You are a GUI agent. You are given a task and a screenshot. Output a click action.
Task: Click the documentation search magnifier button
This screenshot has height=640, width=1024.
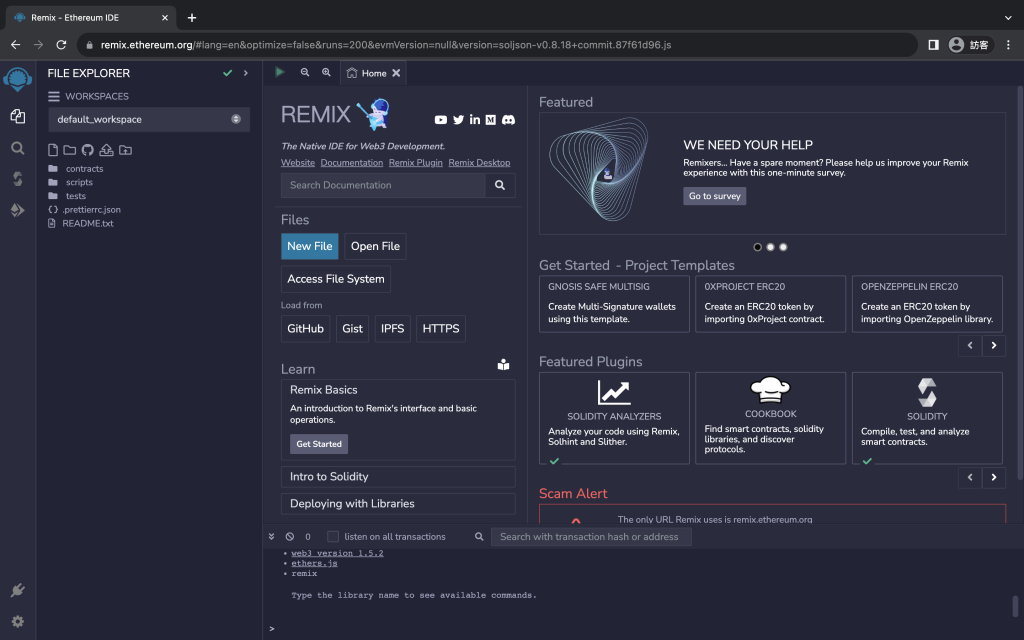(x=500, y=185)
